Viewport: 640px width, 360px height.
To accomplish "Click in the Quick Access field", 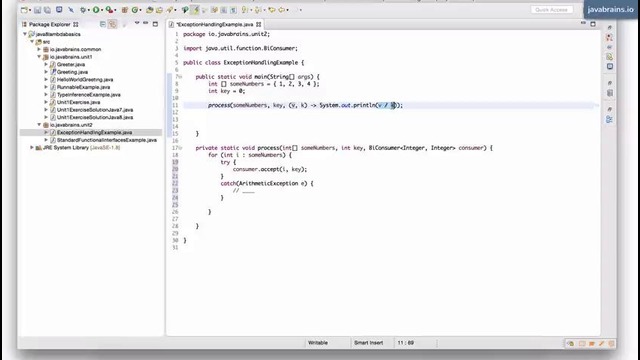I will pyautogui.click(x=551, y=9).
